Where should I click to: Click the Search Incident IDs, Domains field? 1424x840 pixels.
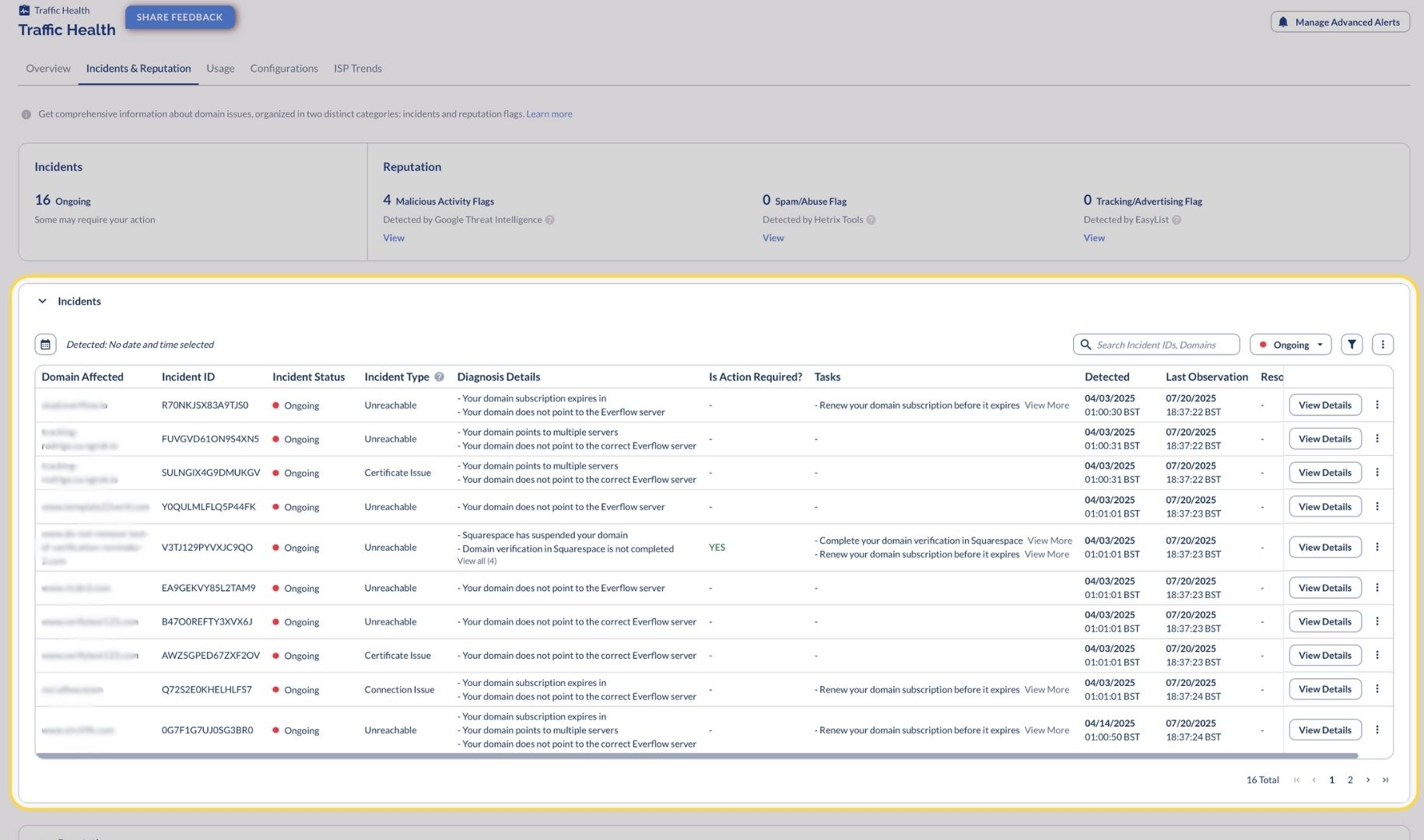[1156, 345]
